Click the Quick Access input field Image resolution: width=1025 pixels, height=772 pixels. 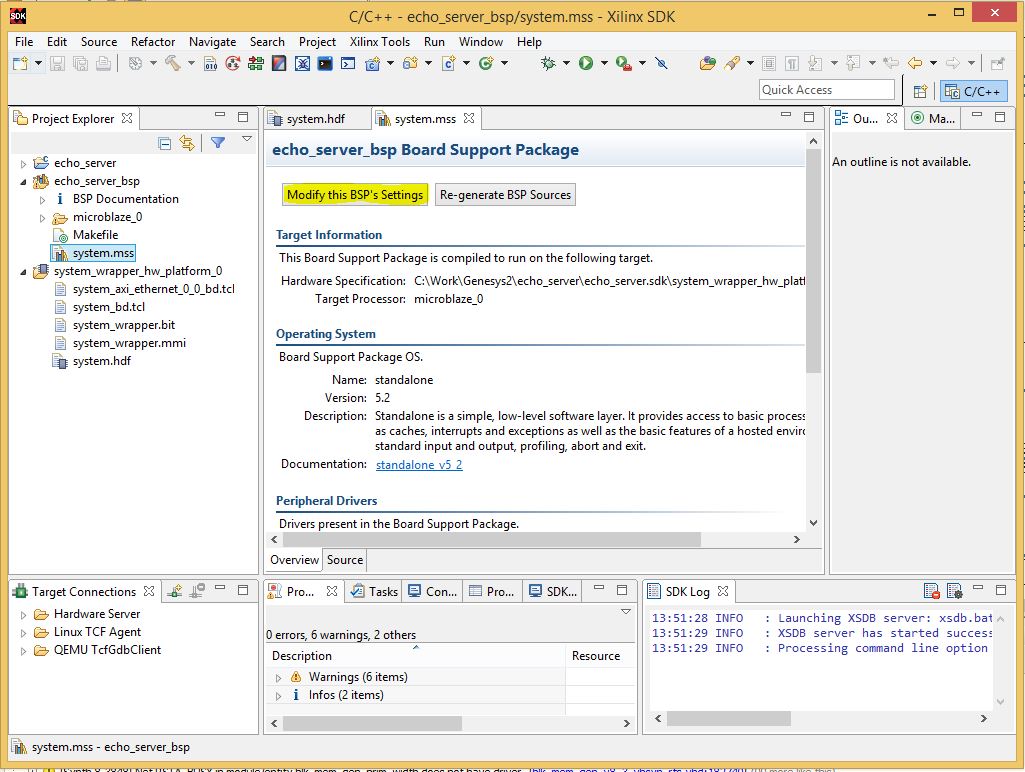coord(827,90)
